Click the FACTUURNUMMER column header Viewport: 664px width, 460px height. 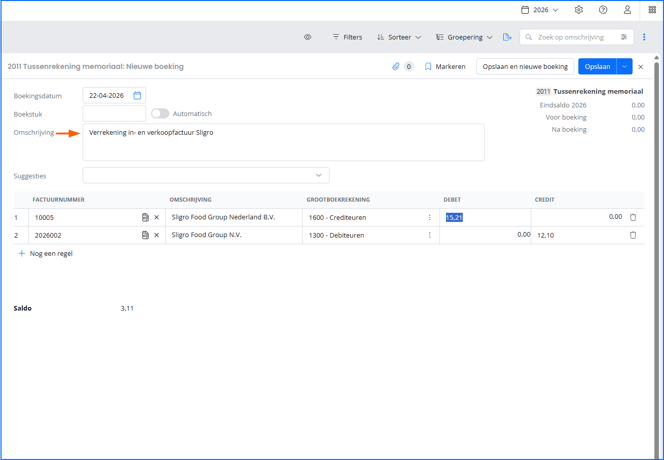(58, 200)
